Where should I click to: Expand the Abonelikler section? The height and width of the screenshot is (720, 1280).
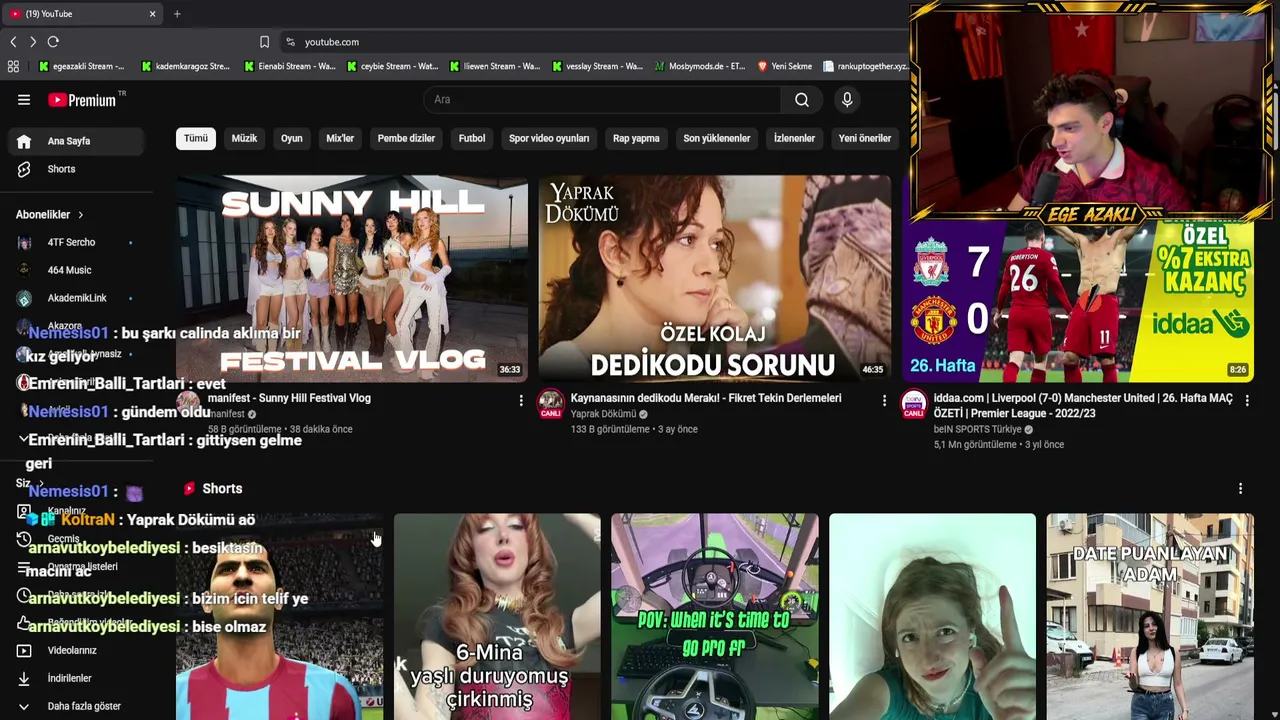coord(50,215)
